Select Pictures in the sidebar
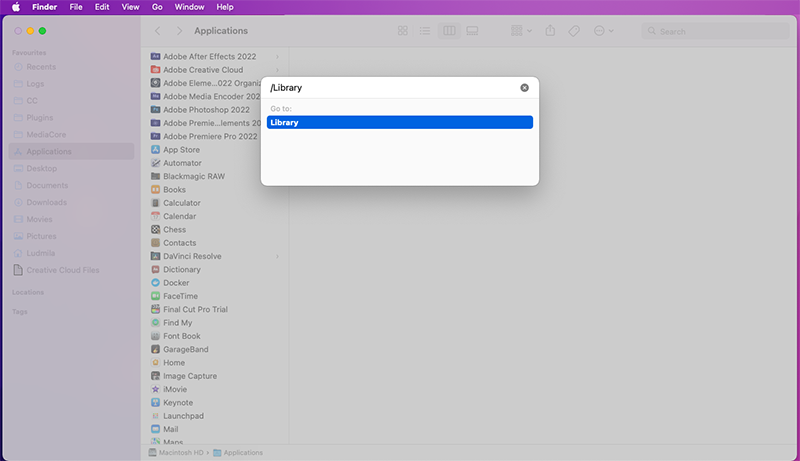Viewport: 800px width, 461px height. pyautogui.click(x=71, y=236)
